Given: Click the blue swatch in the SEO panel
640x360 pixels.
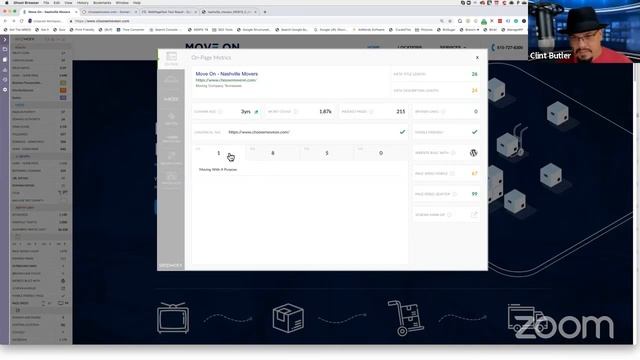Looking at the screenshot, I should point(63,98).
